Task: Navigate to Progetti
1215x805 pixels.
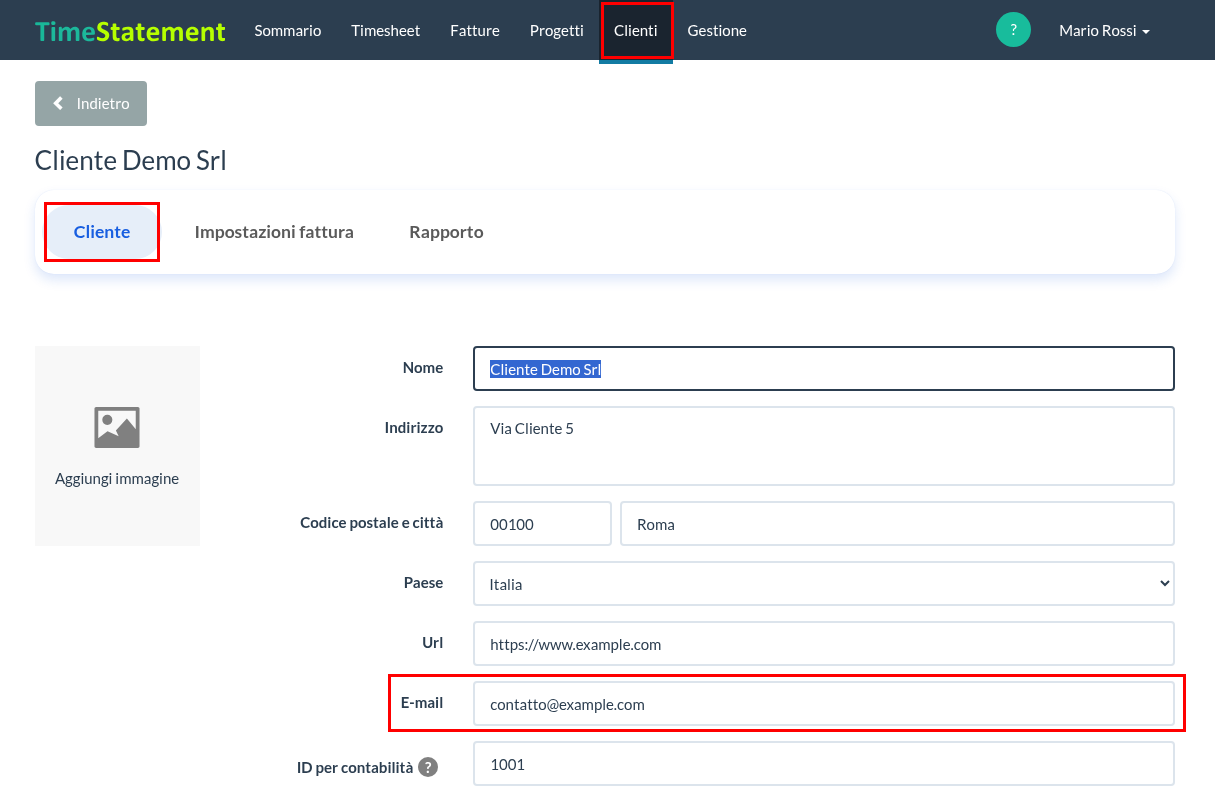Action: pos(557,31)
